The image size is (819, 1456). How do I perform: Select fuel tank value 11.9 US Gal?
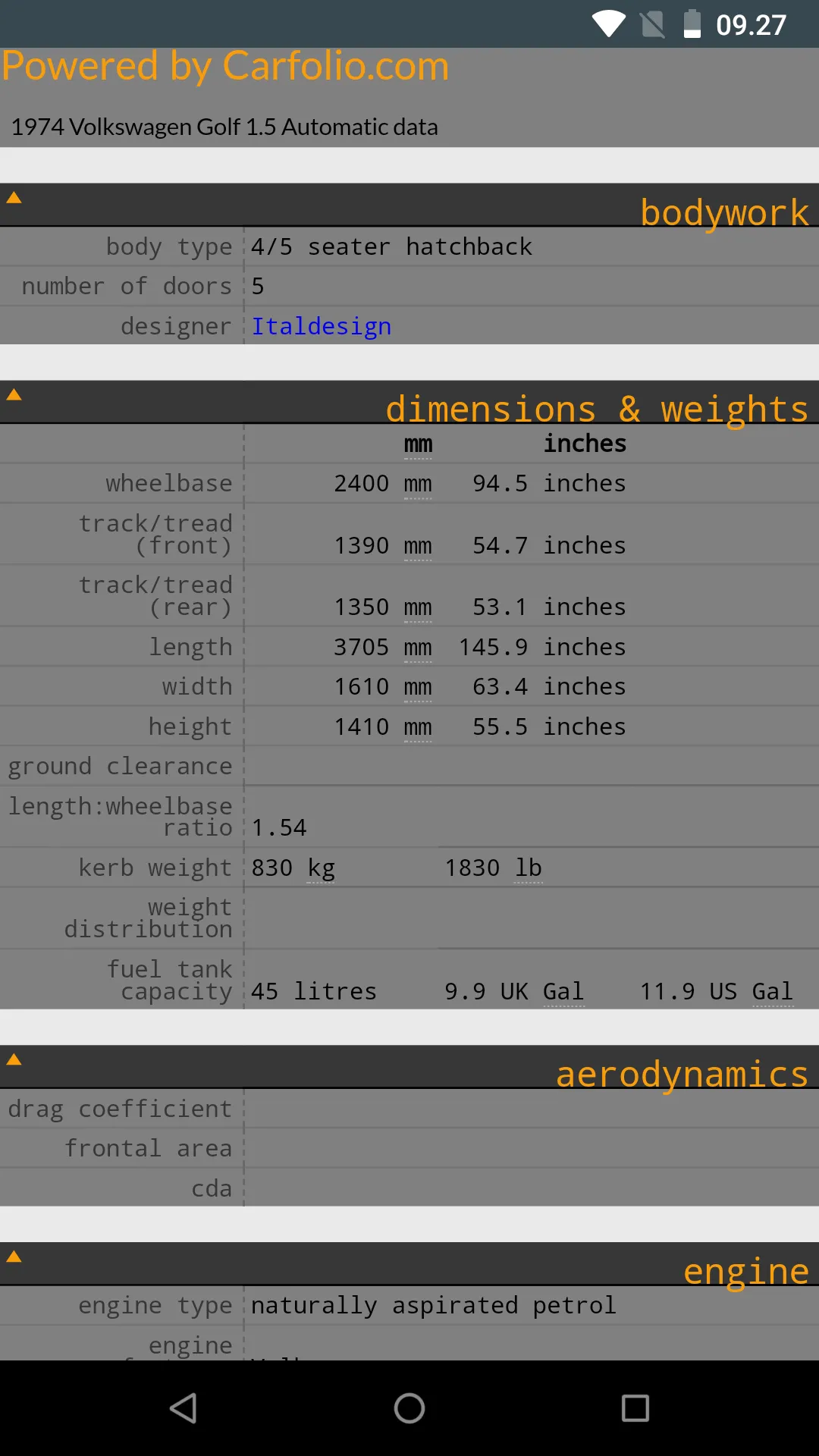[x=717, y=992]
